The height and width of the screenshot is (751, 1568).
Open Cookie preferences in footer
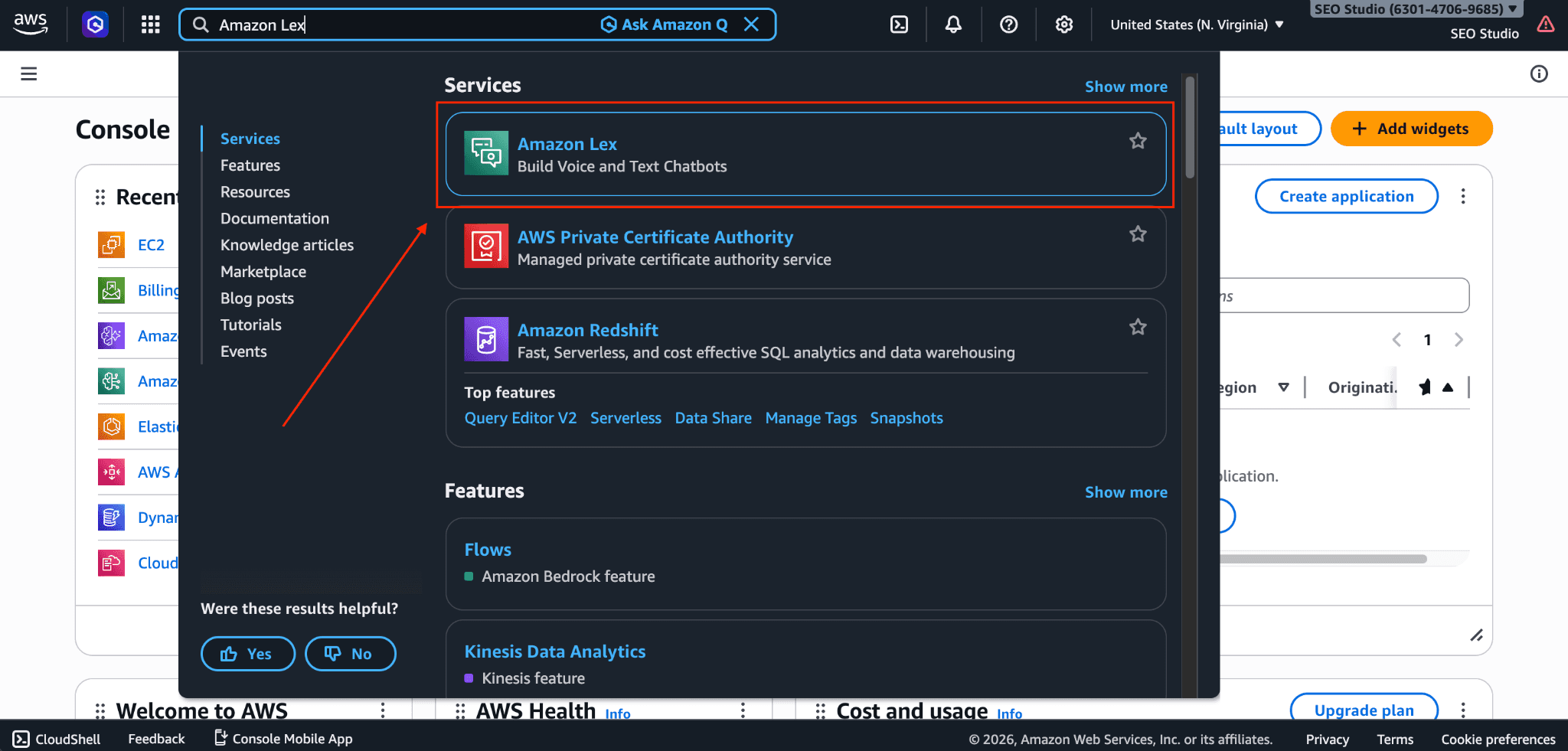click(1498, 740)
